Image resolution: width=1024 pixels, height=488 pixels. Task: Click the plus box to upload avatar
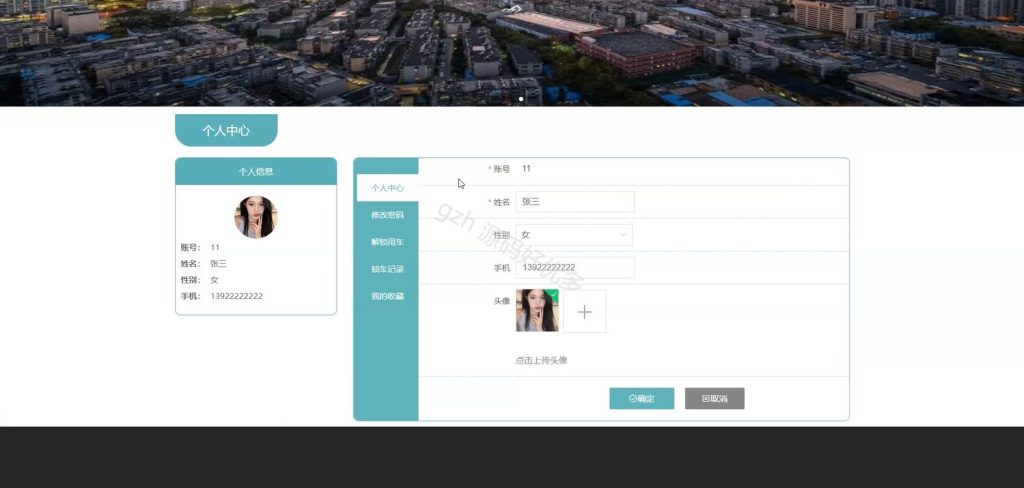click(584, 312)
